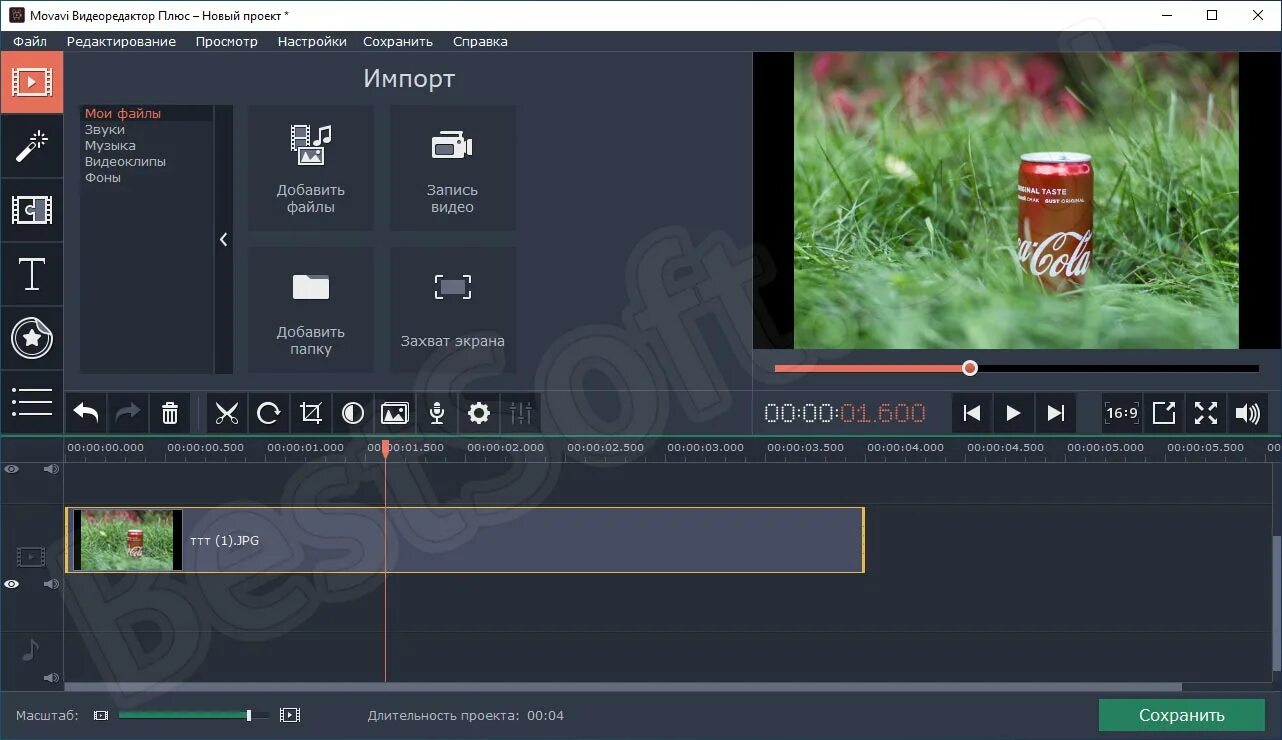
Task: Mute the video track speaker
Action: 51,584
